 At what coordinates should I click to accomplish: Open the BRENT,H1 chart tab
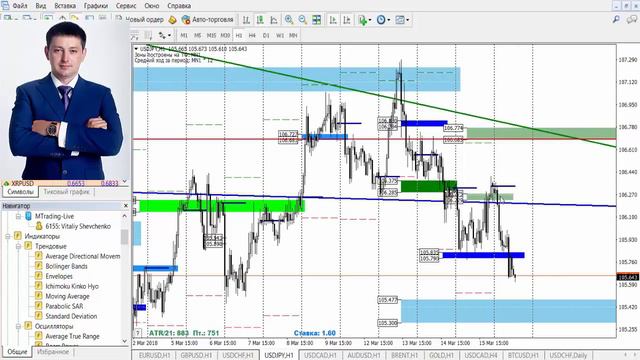[404, 355]
